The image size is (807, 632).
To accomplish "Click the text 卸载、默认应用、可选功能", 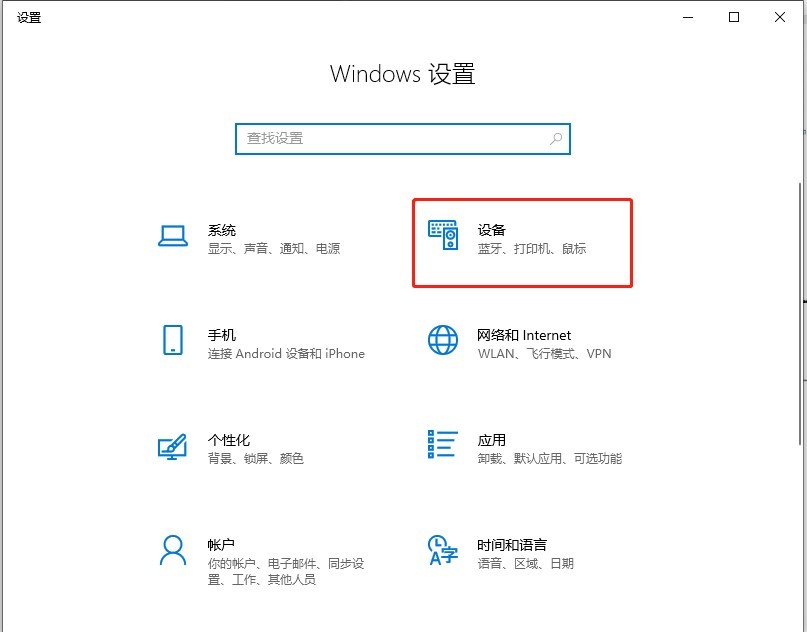I will pos(550,458).
